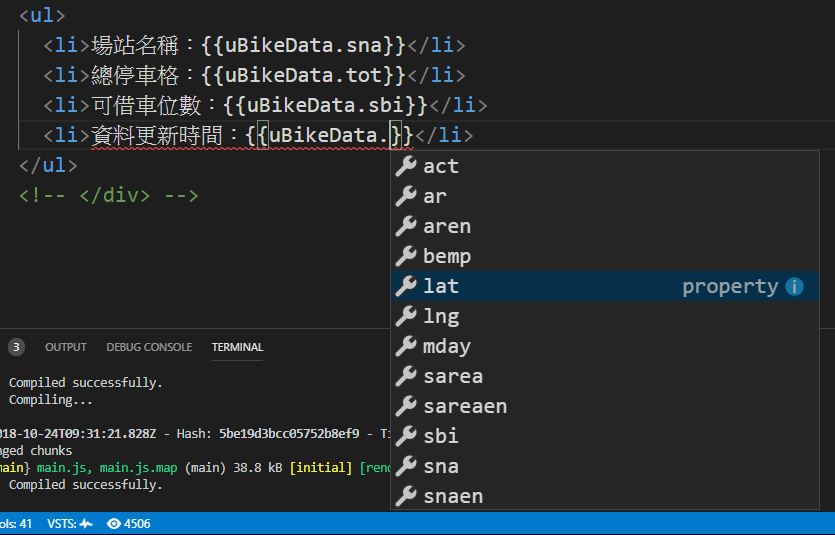835x535 pixels.
Task: Click the wrench icon beside 'aren'
Action: pyautogui.click(x=406, y=226)
